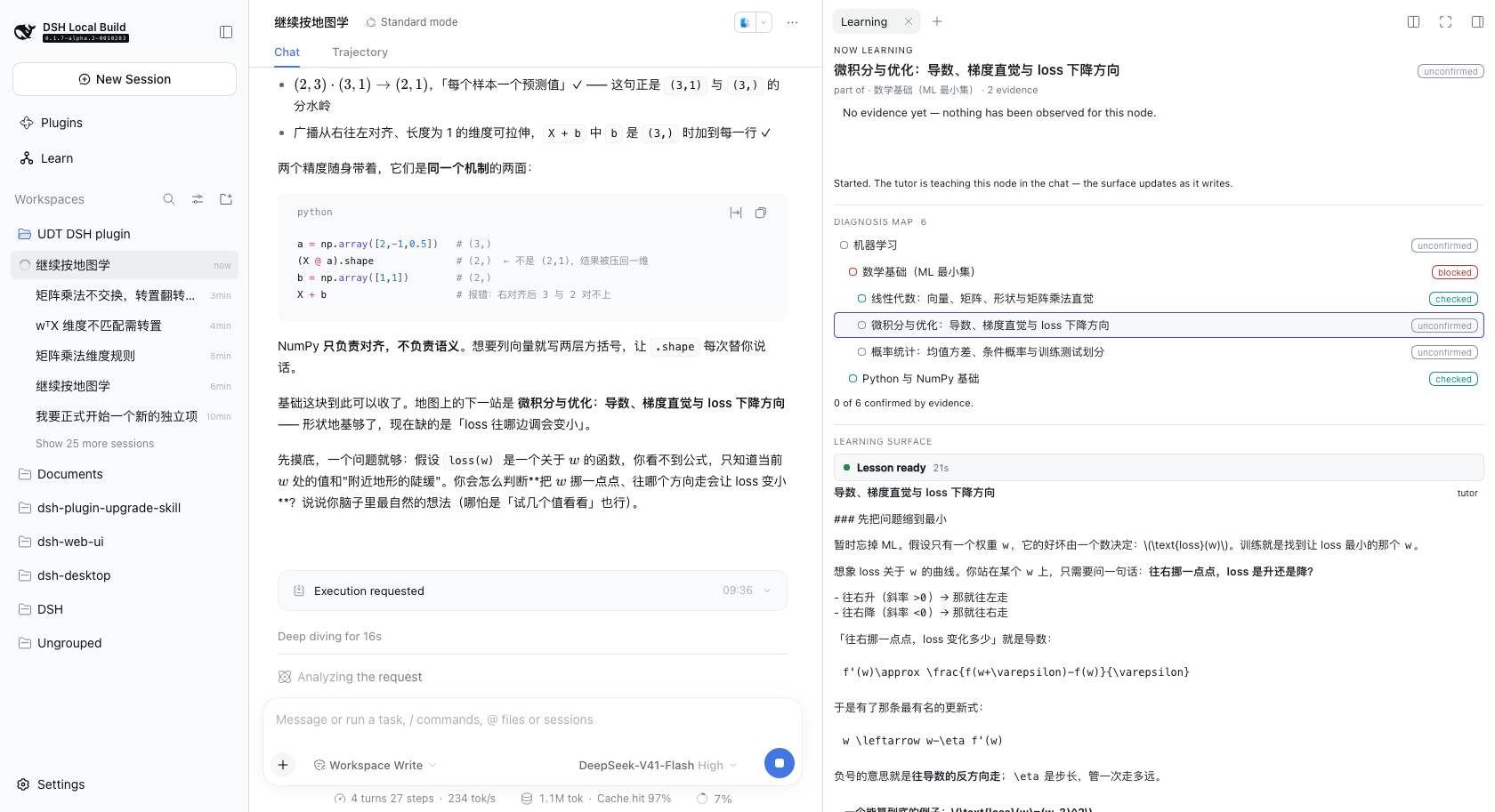Click the checked badge for 线性代数

click(x=1453, y=299)
